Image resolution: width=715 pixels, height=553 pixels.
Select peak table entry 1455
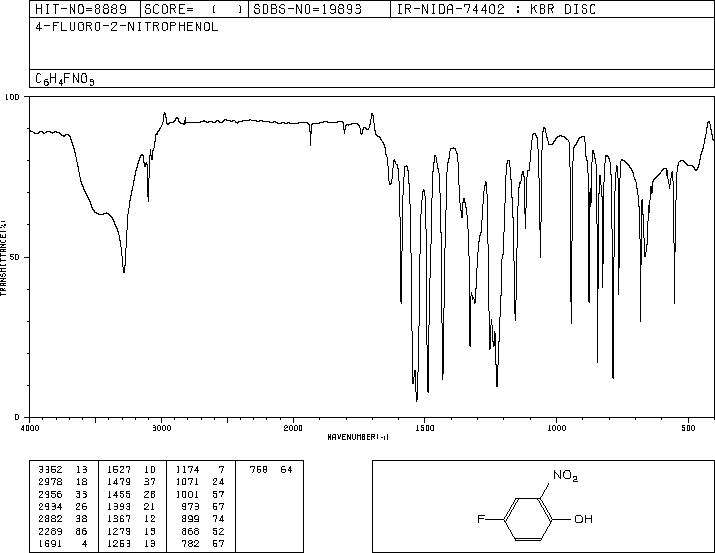[119, 494]
